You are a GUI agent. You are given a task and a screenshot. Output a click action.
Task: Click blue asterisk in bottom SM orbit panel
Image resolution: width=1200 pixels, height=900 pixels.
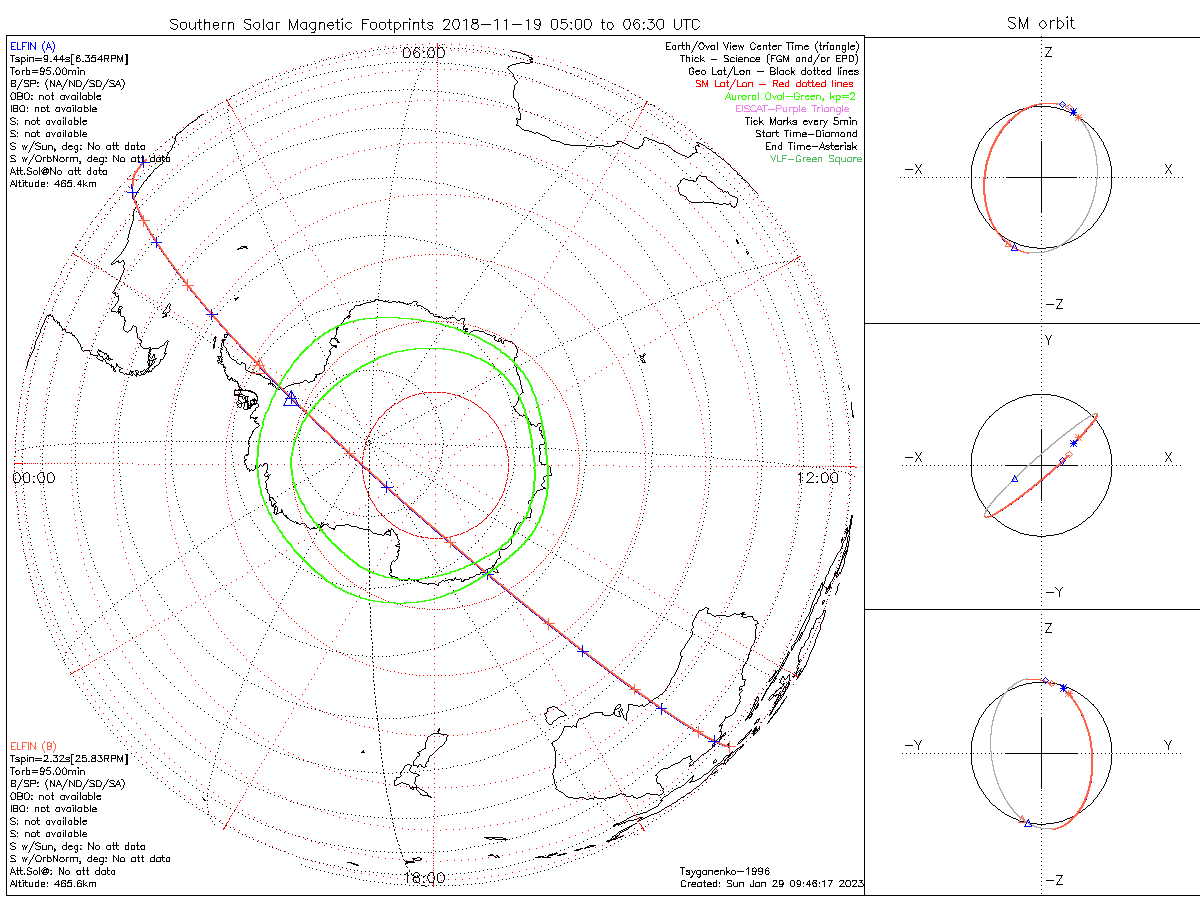1063,688
